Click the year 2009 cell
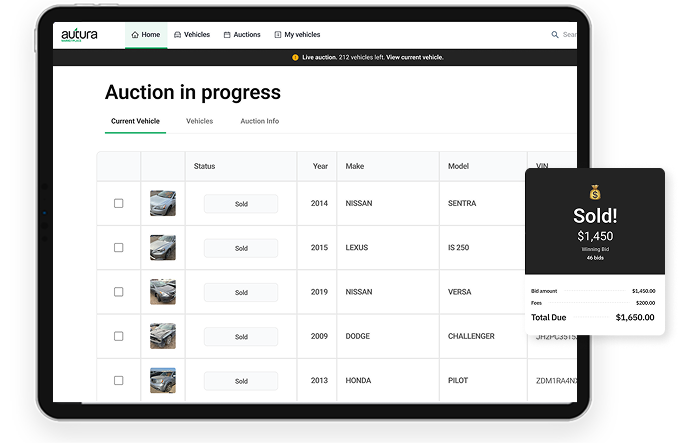 [x=319, y=336]
